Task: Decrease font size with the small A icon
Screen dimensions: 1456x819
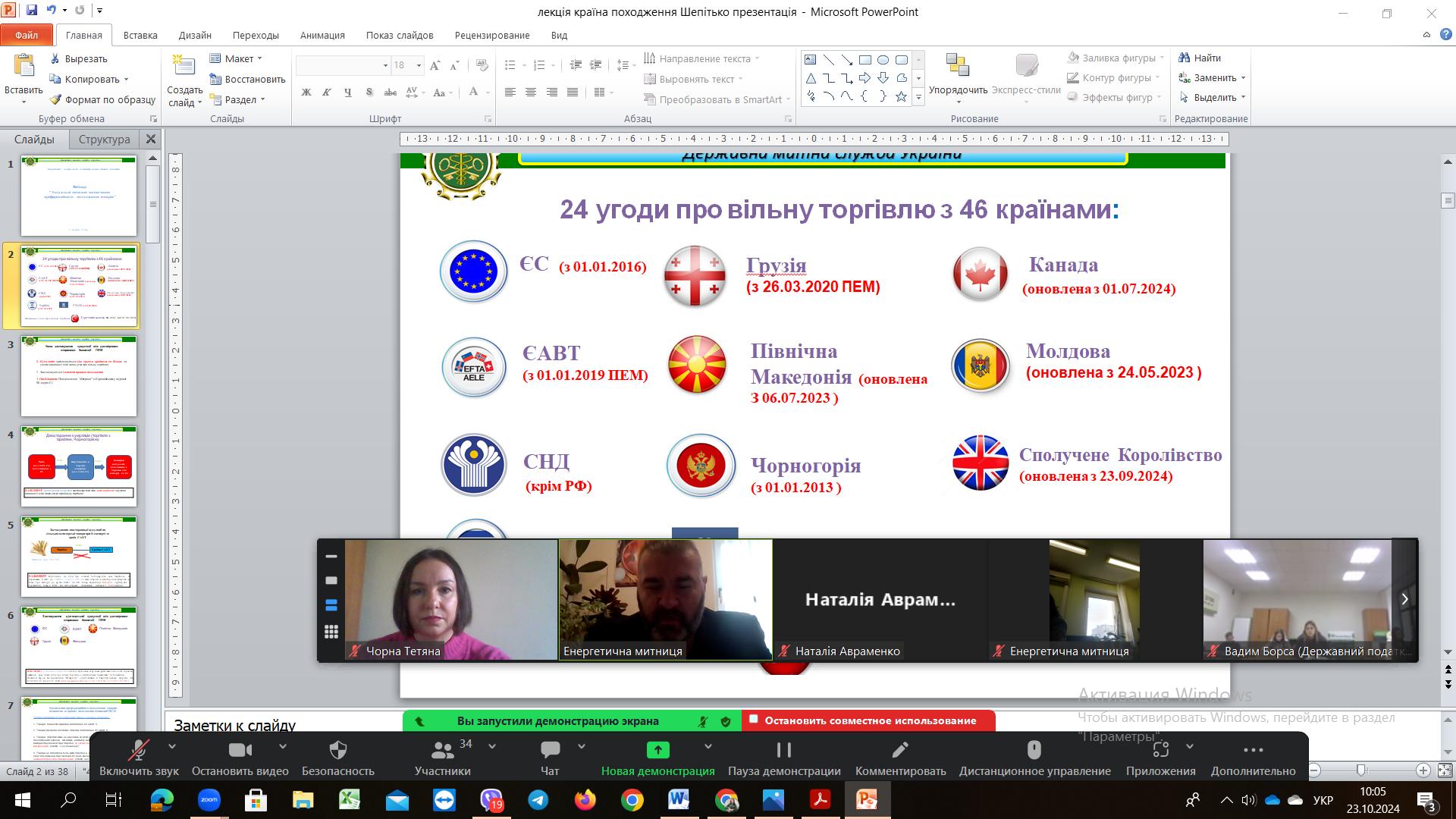Action: pyautogui.click(x=455, y=65)
